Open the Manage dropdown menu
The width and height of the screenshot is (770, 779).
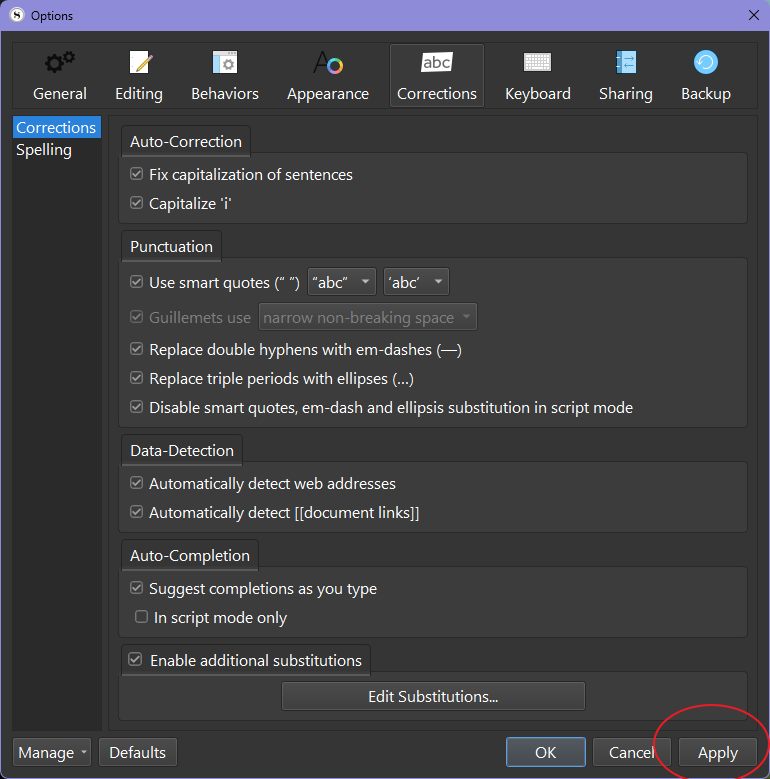(52, 752)
